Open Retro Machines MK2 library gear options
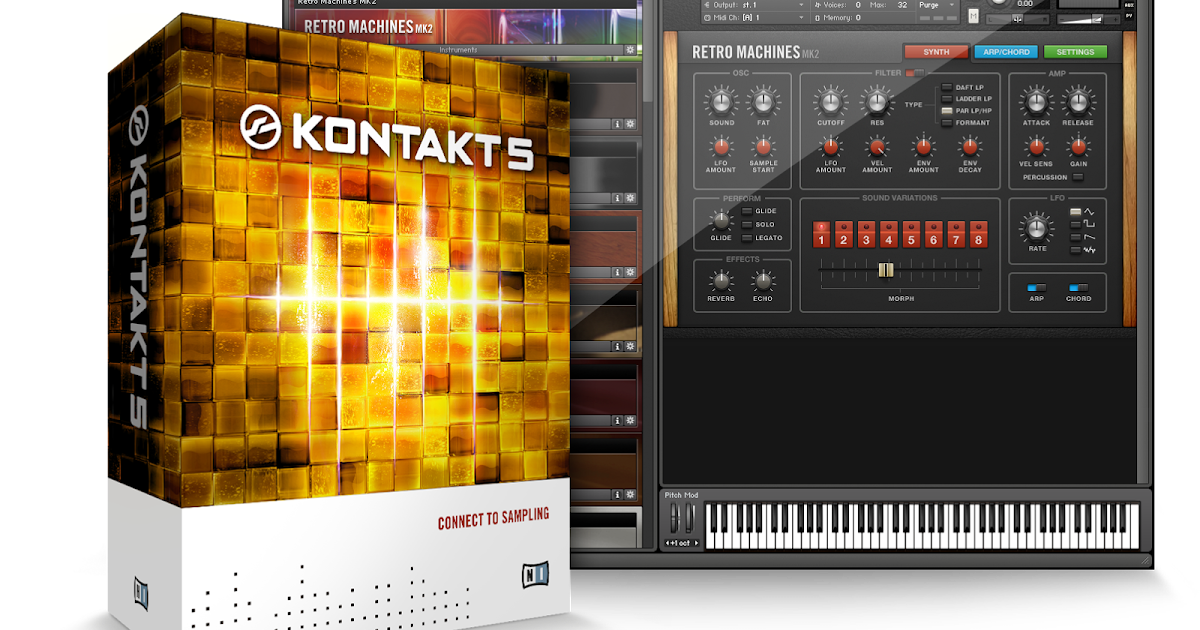 click(x=630, y=49)
